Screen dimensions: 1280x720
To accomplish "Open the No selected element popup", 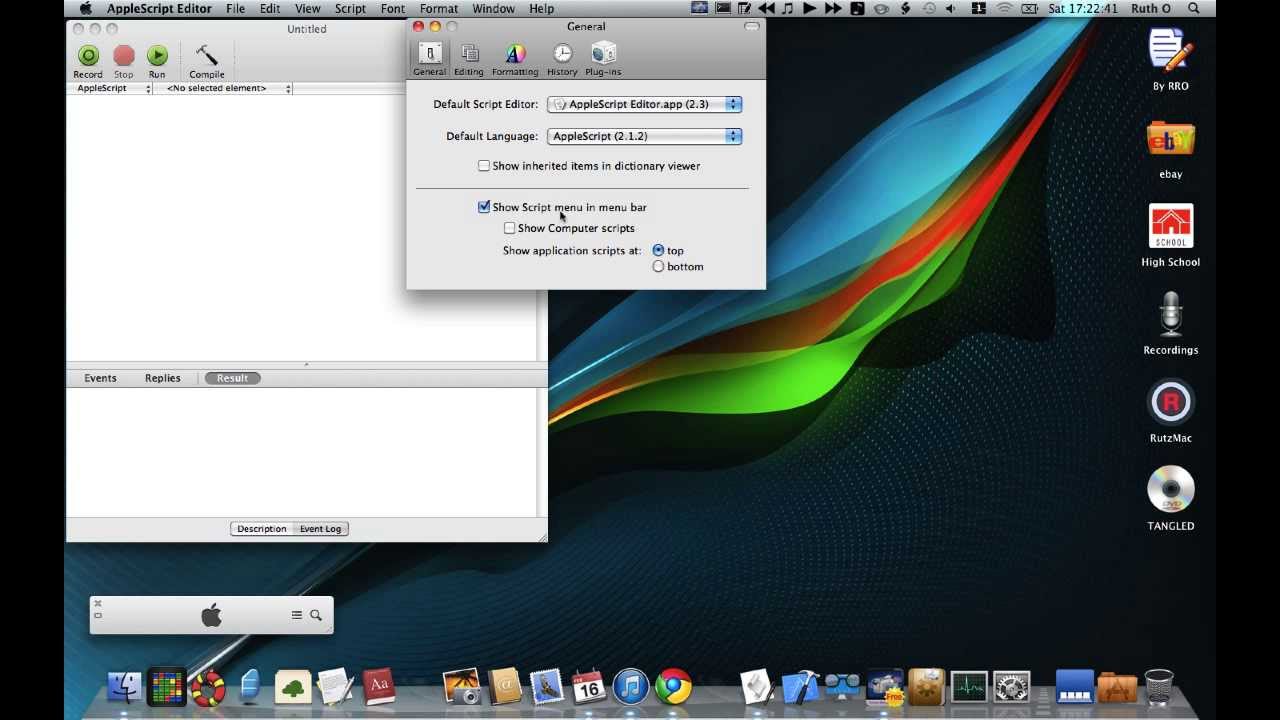I will pos(224,88).
